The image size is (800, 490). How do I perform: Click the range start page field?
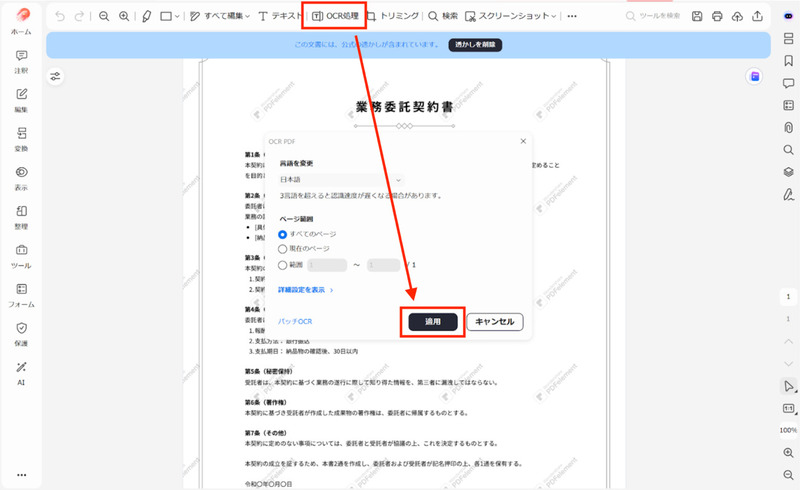327,265
